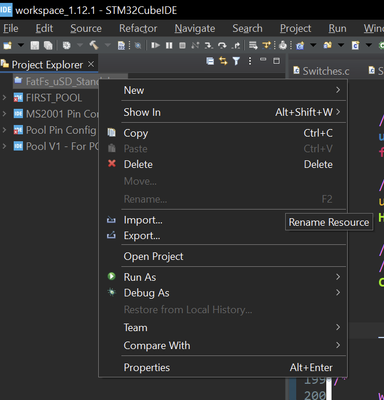Minimize the Project Explorer panel
Viewport: 384px width, 400px height.
[x=263, y=60]
